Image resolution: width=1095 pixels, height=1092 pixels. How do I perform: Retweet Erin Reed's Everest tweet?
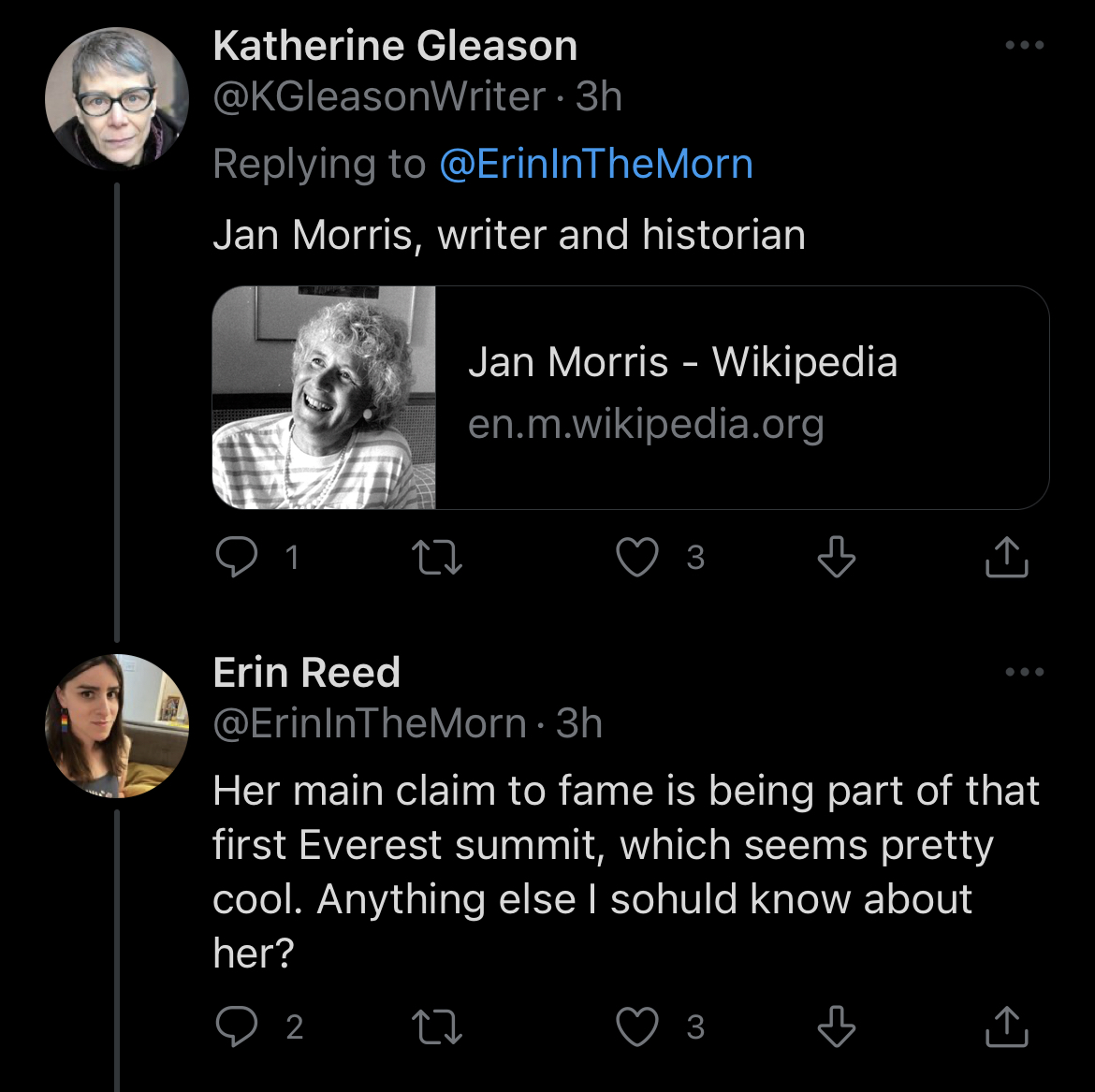(437, 1027)
